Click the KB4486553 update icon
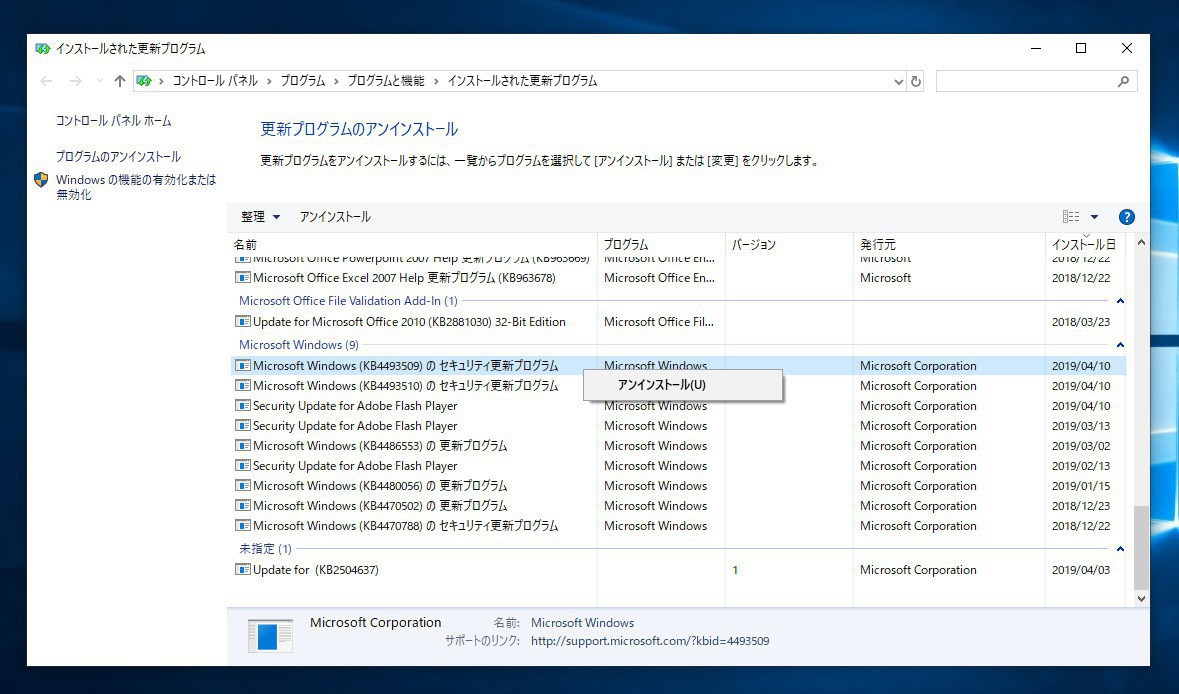The width and height of the screenshot is (1179, 694). point(243,446)
